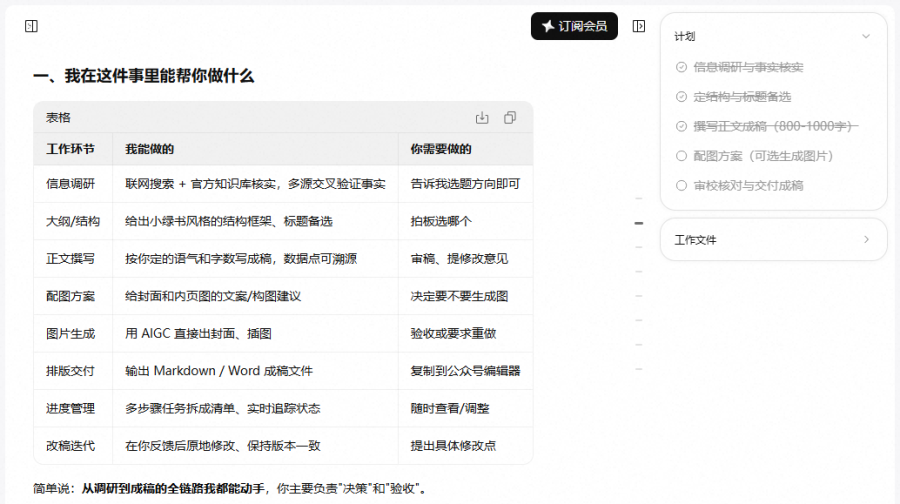Screen dimensions: 900x504
Task: Select plan step text 撰写正文成稿（800-1000字）
Action: [775, 126]
